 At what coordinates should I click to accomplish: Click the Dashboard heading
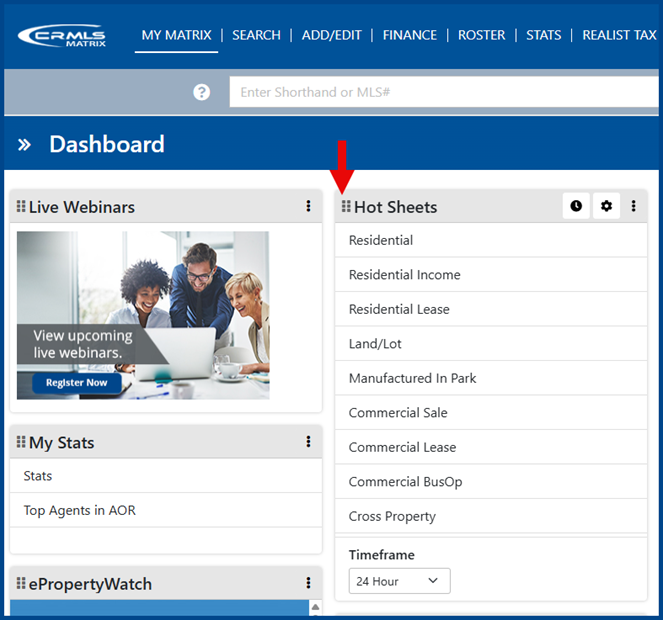(107, 145)
